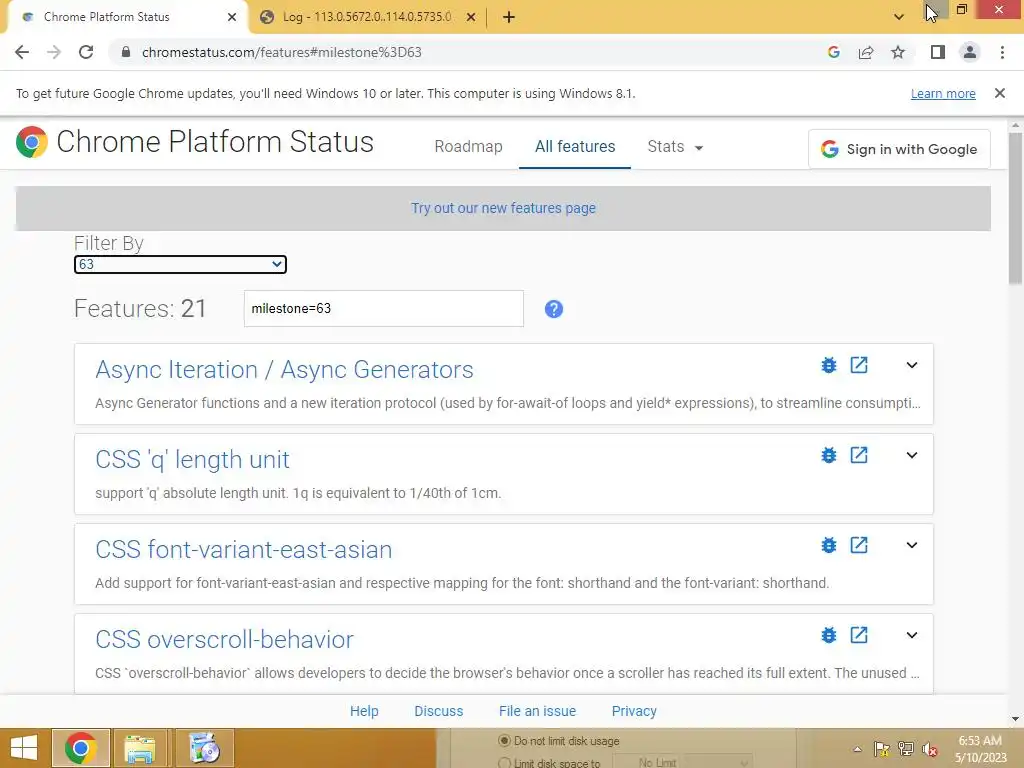Image resolution: width=1024 pixels, height=768 pixels.
Task: Expand the CSS 'q' length unit chevron
Action: 912,455
